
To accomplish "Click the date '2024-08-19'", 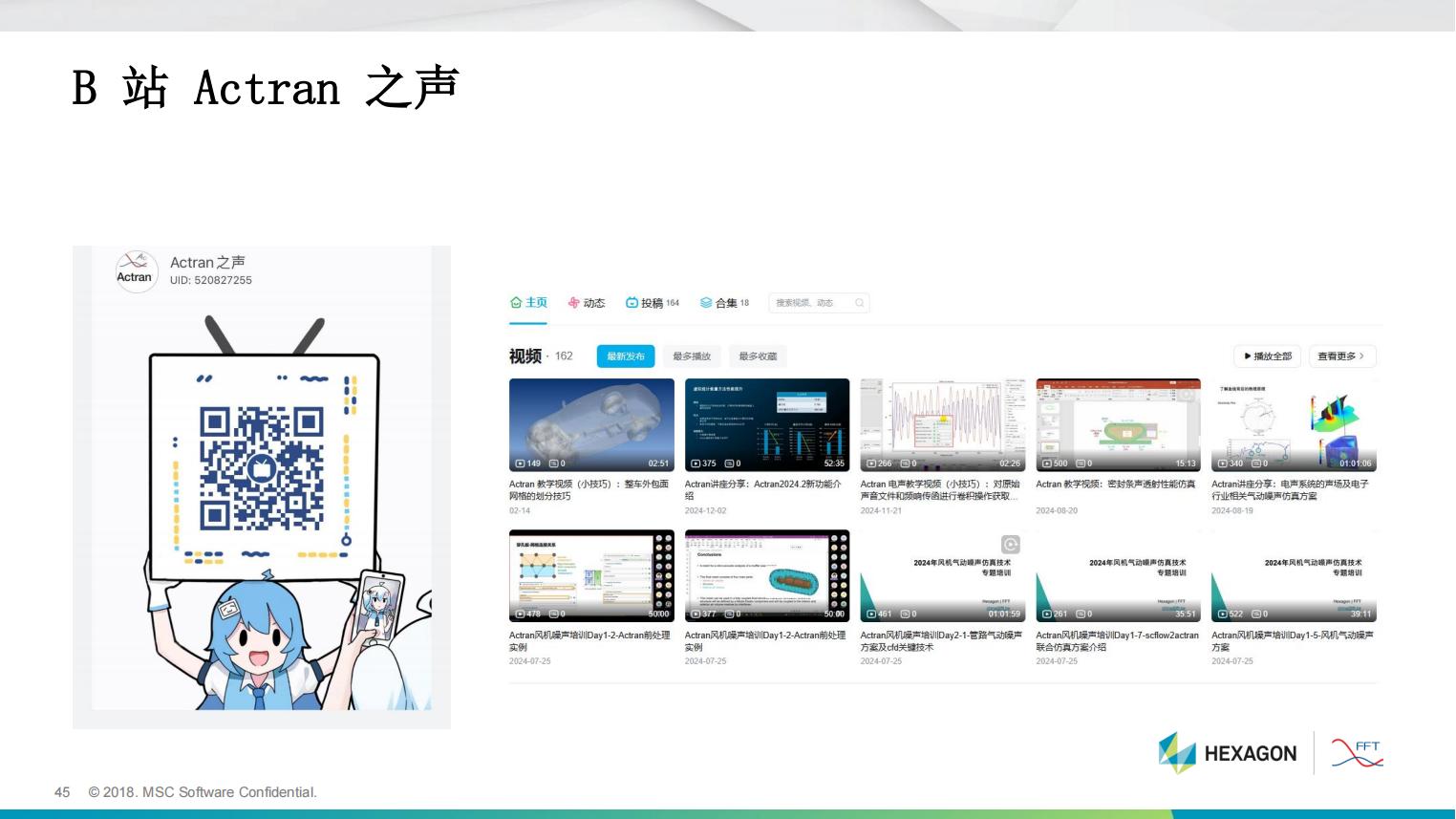I will point(1233,510).
